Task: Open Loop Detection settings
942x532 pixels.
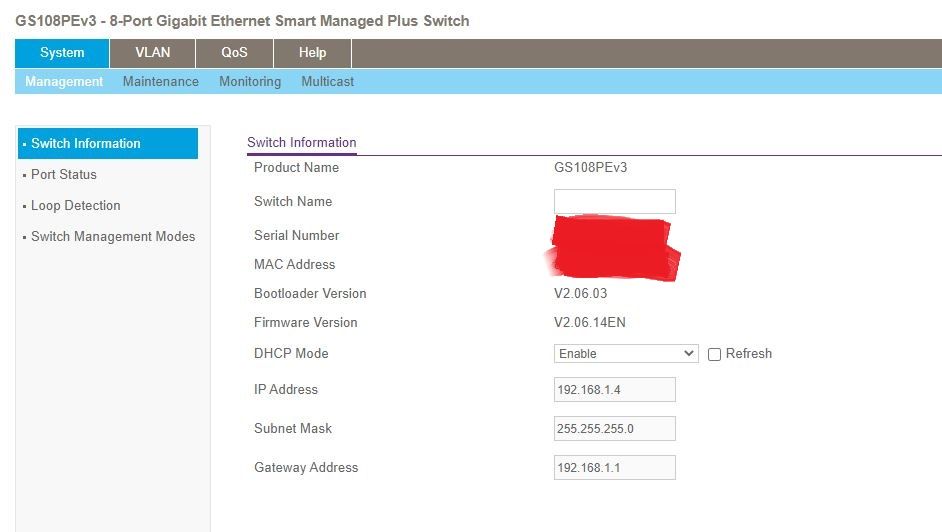Action: tap(76, 206)
